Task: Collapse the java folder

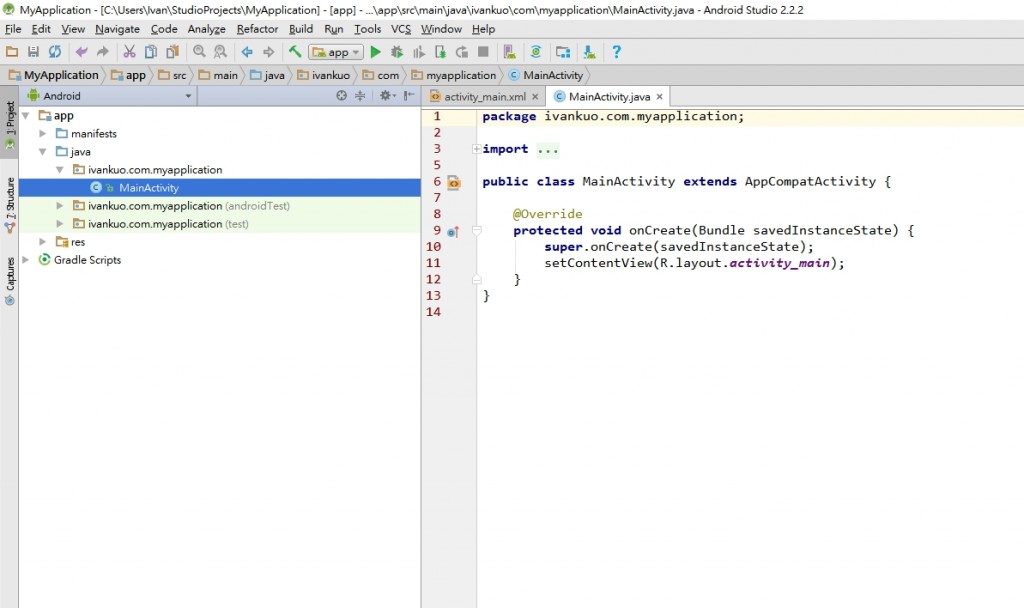Action: click(42, 152)
